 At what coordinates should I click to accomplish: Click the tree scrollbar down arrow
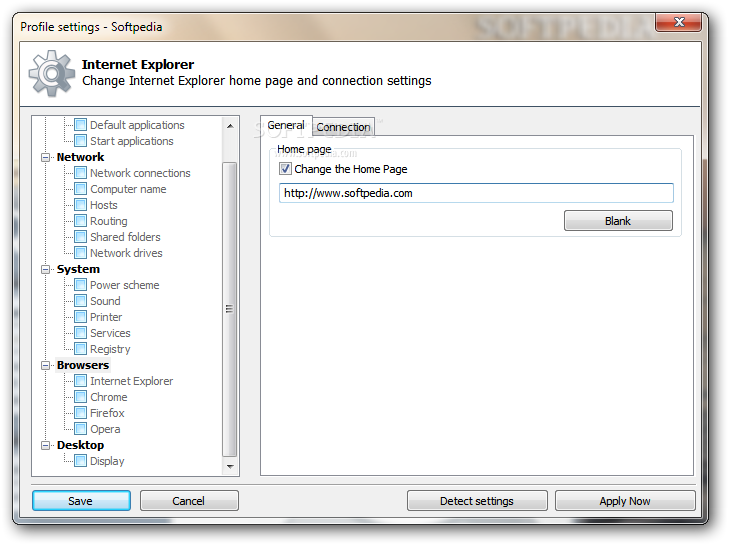(x=230, y=466)
